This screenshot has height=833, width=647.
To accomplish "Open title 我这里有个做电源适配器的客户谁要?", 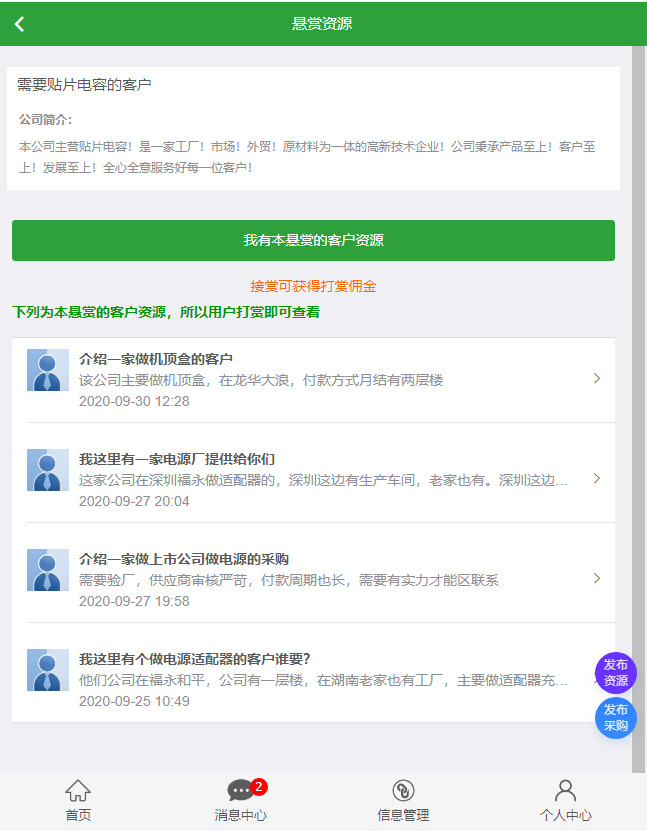I will (194, 659).
